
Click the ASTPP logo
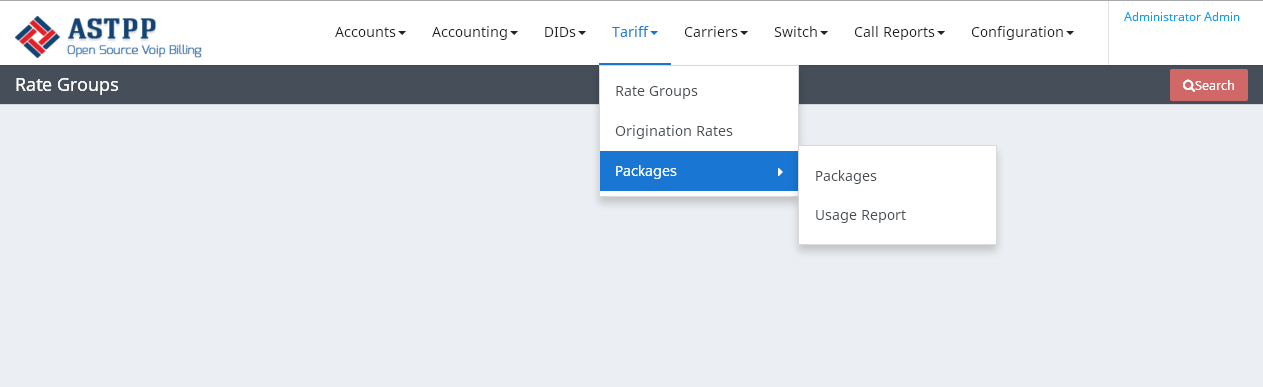[x=108, y=36]
